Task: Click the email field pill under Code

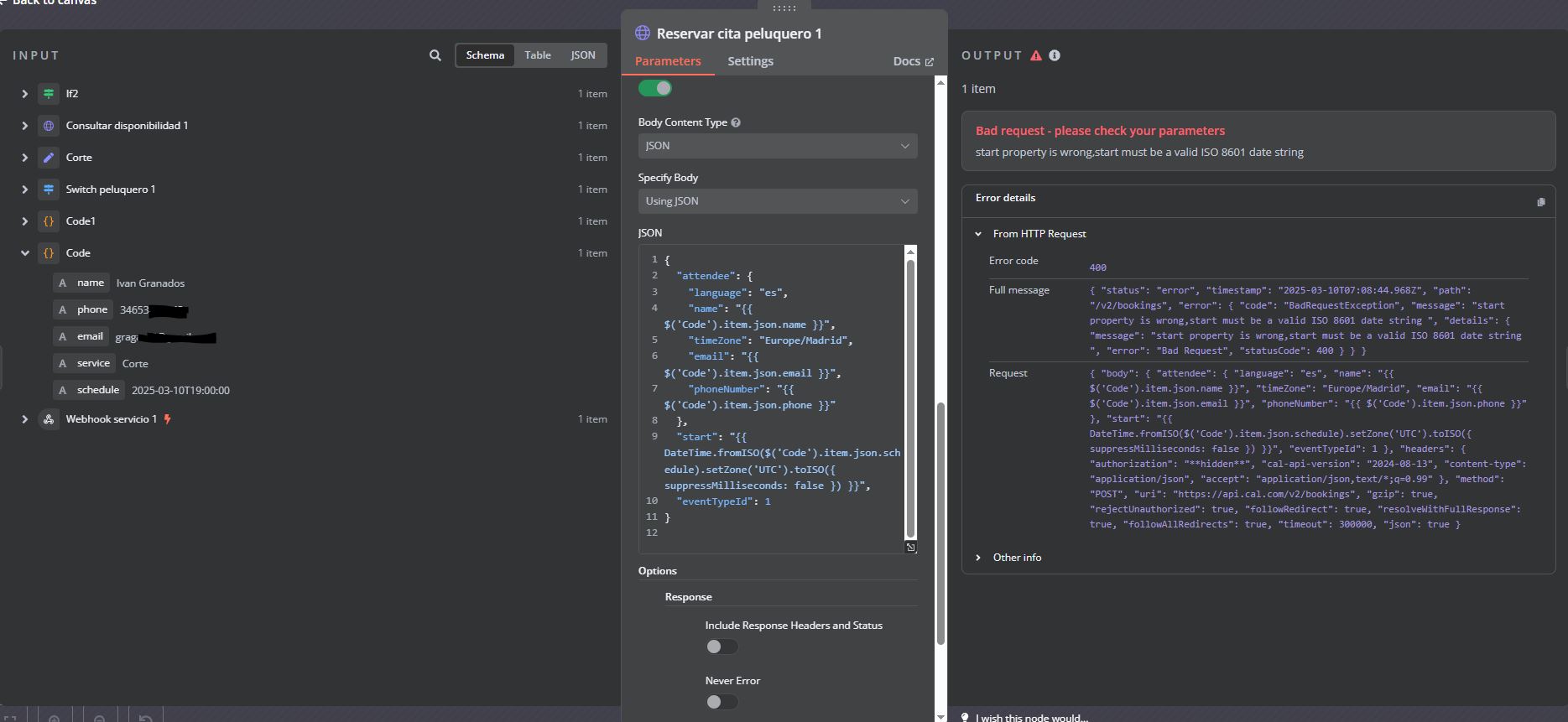Action: click(81, 337)
